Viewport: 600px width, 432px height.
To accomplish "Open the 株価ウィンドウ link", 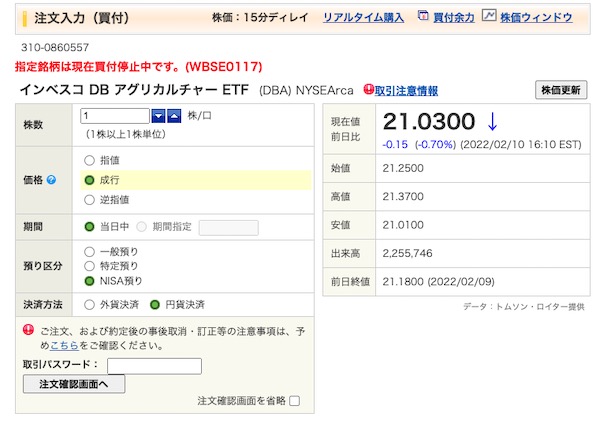I will (536, 17).
